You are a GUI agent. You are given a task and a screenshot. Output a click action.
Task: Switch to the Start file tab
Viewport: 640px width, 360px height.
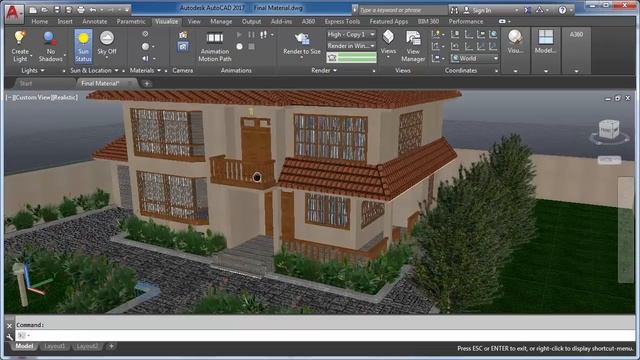26,83
